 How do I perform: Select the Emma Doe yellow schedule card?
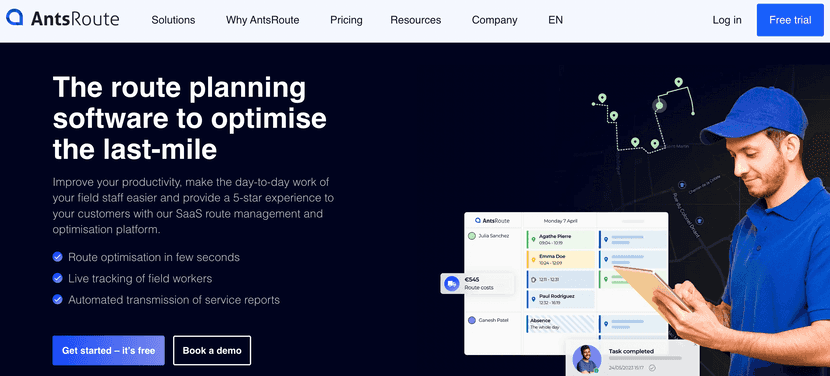pos(561,259)
